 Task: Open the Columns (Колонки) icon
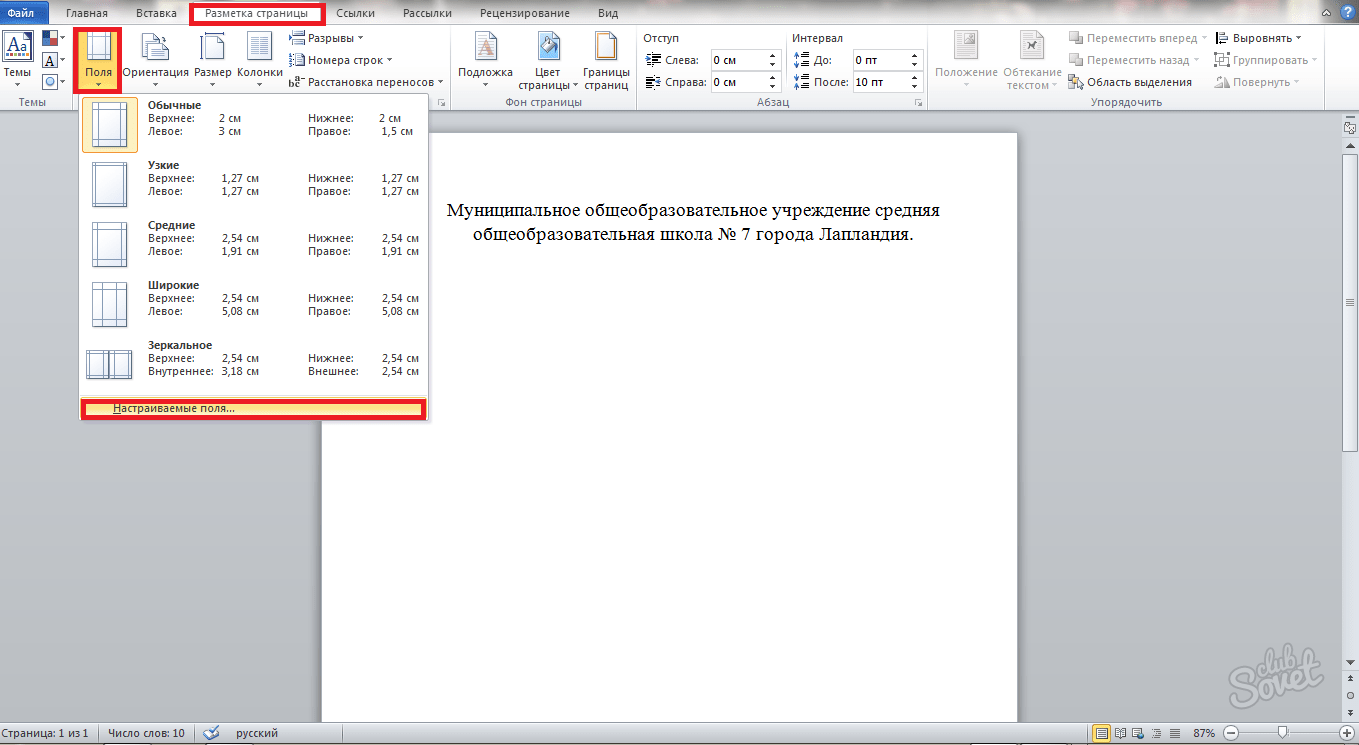tap(259, 50)
